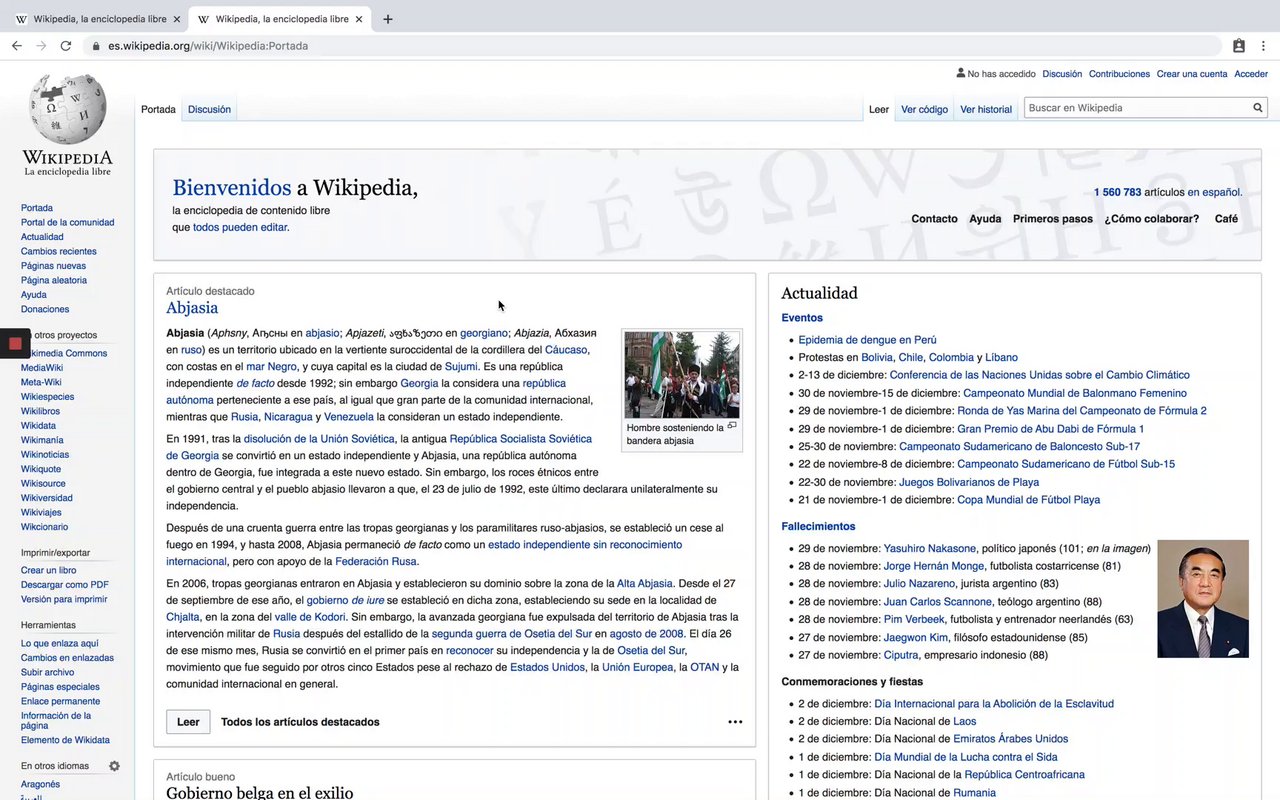
Task: Open the Ver historial tab
Action: pyautogui.click(x=986, y=109)
